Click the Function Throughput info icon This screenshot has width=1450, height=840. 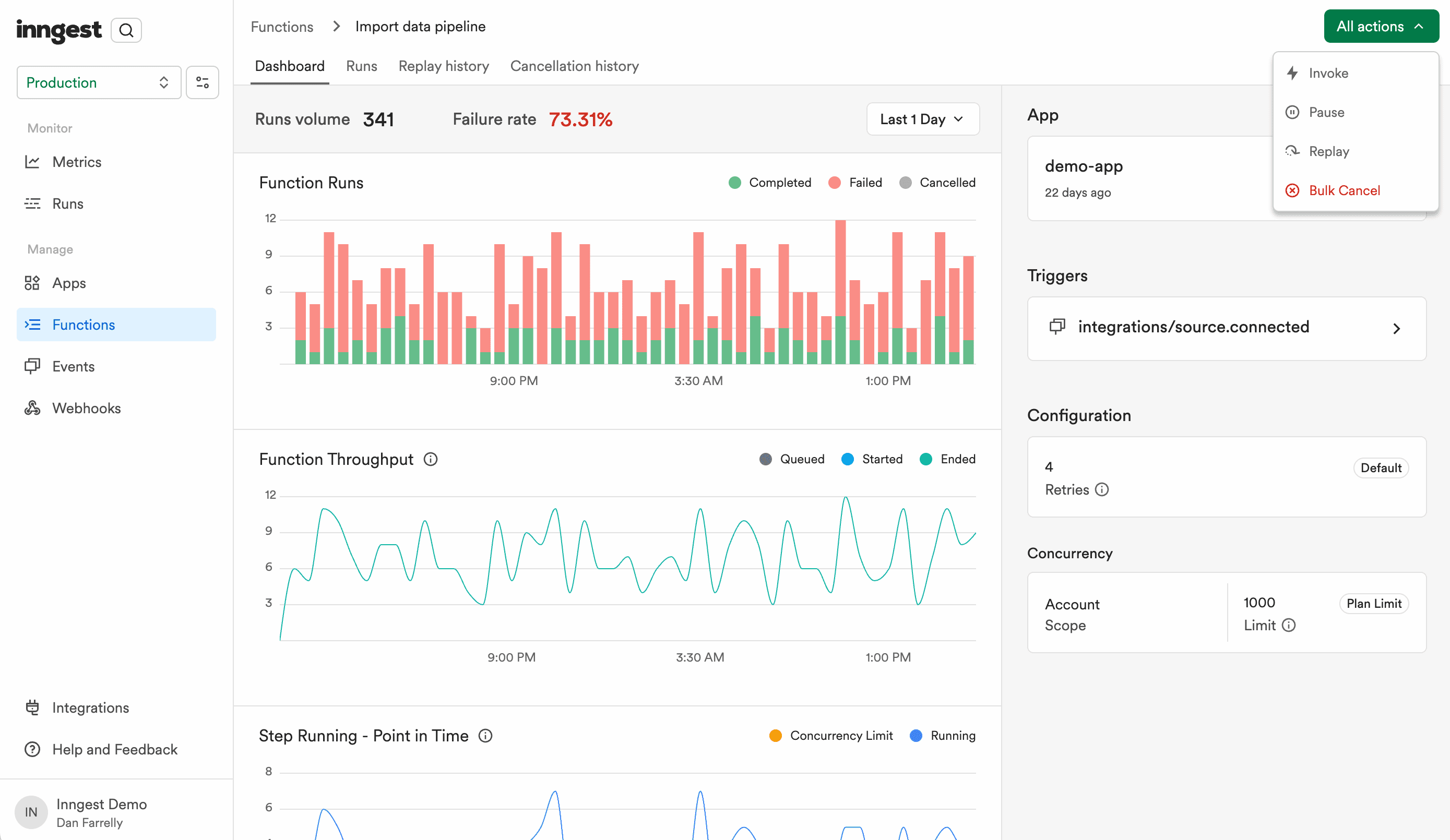[x=431, y=459]
